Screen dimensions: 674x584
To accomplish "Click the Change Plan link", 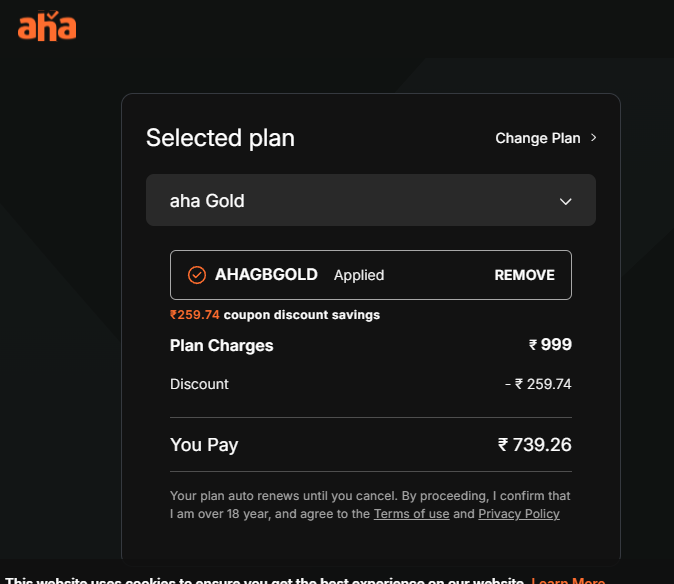I will [538, 138].
